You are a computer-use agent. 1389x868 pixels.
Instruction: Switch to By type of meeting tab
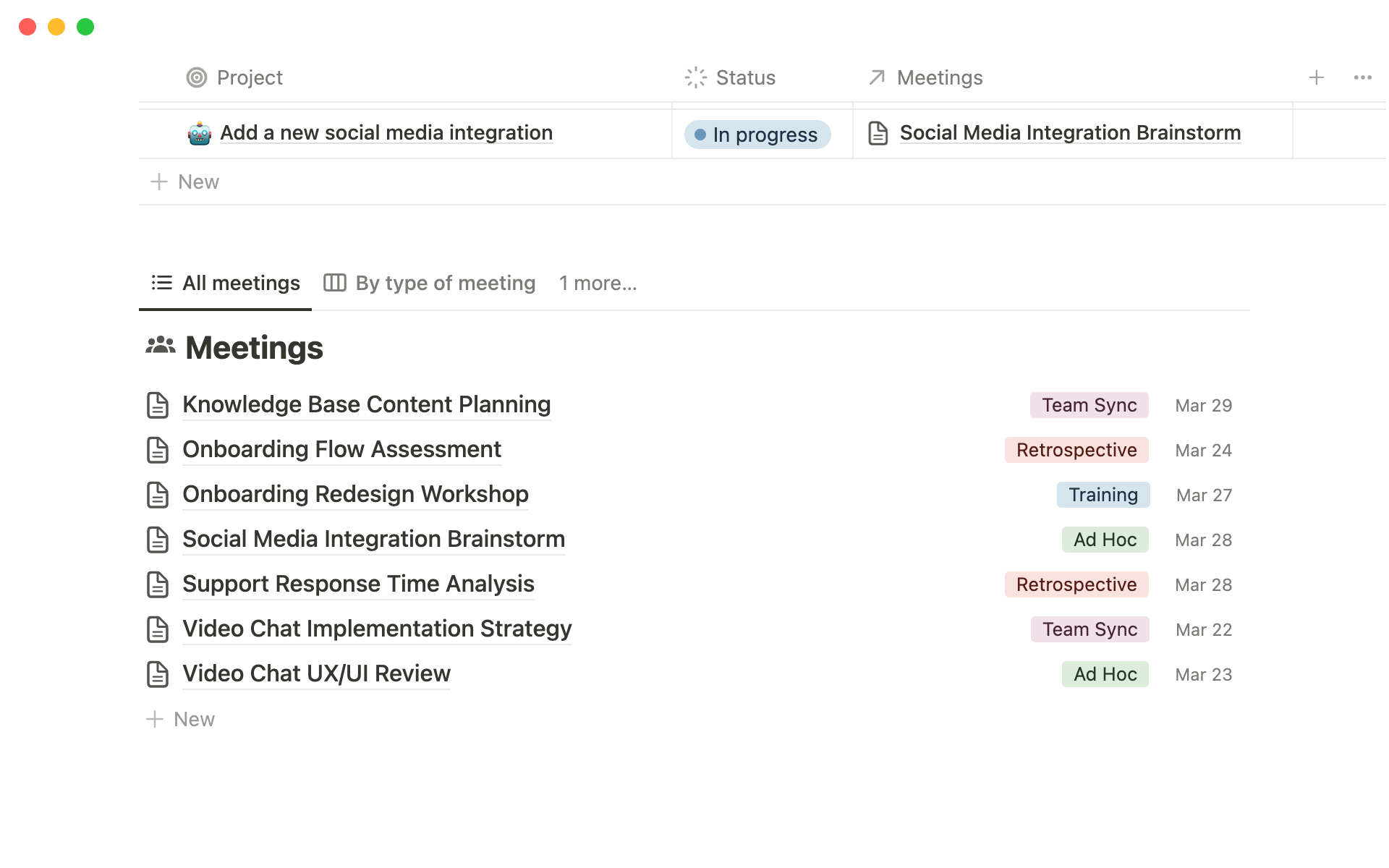[430, 284]
